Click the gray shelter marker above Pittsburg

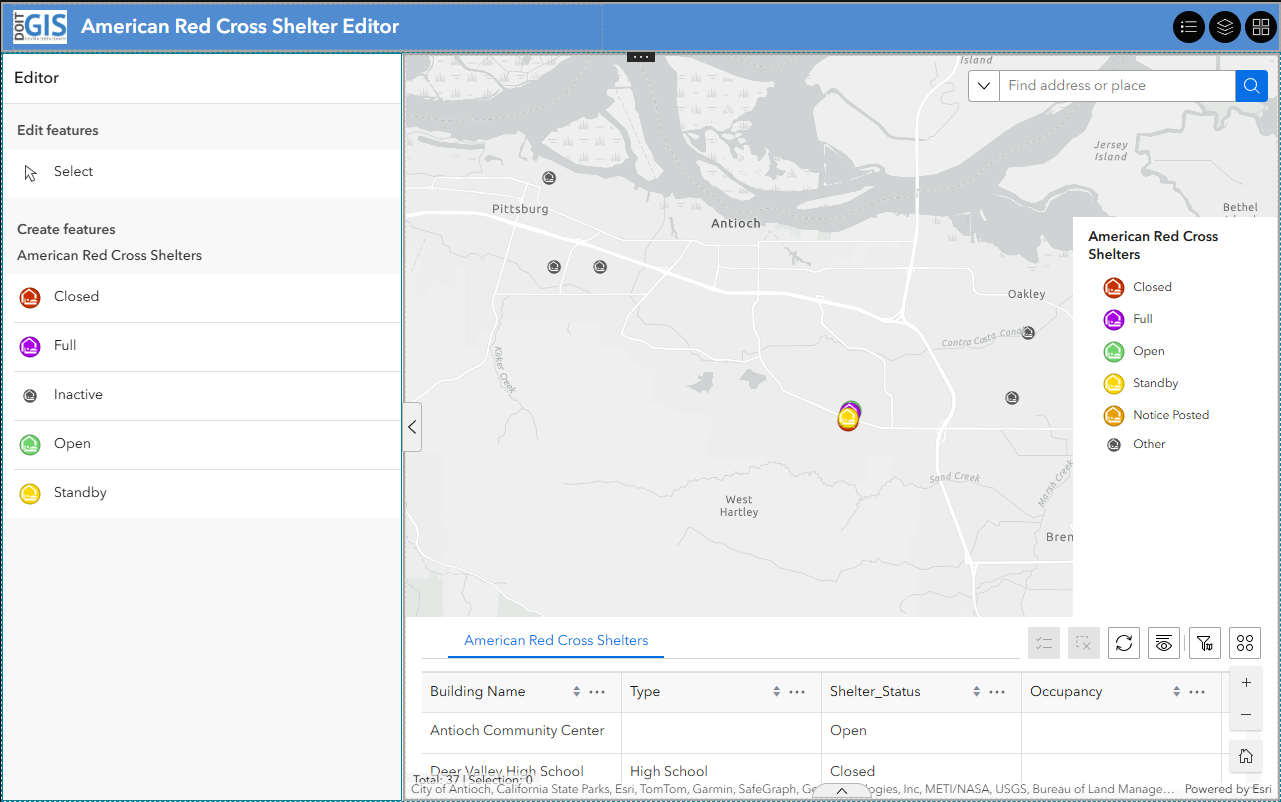point(549,178)
